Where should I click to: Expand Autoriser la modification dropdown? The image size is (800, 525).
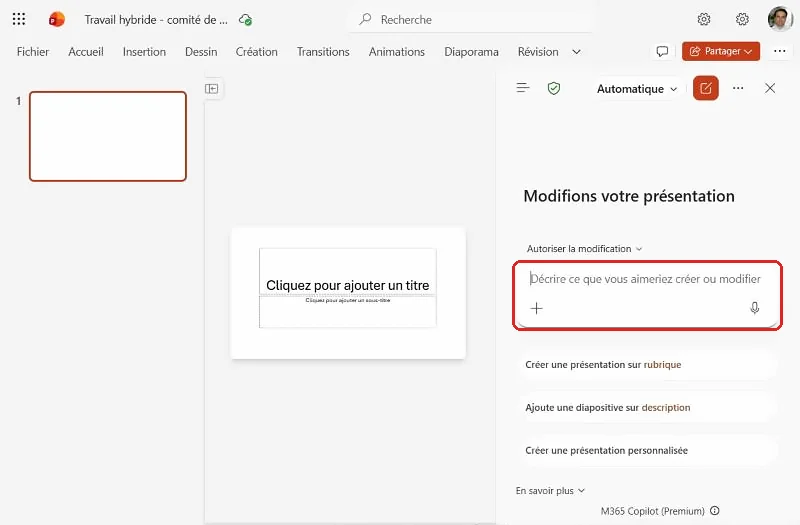click(x=584, y=249)
